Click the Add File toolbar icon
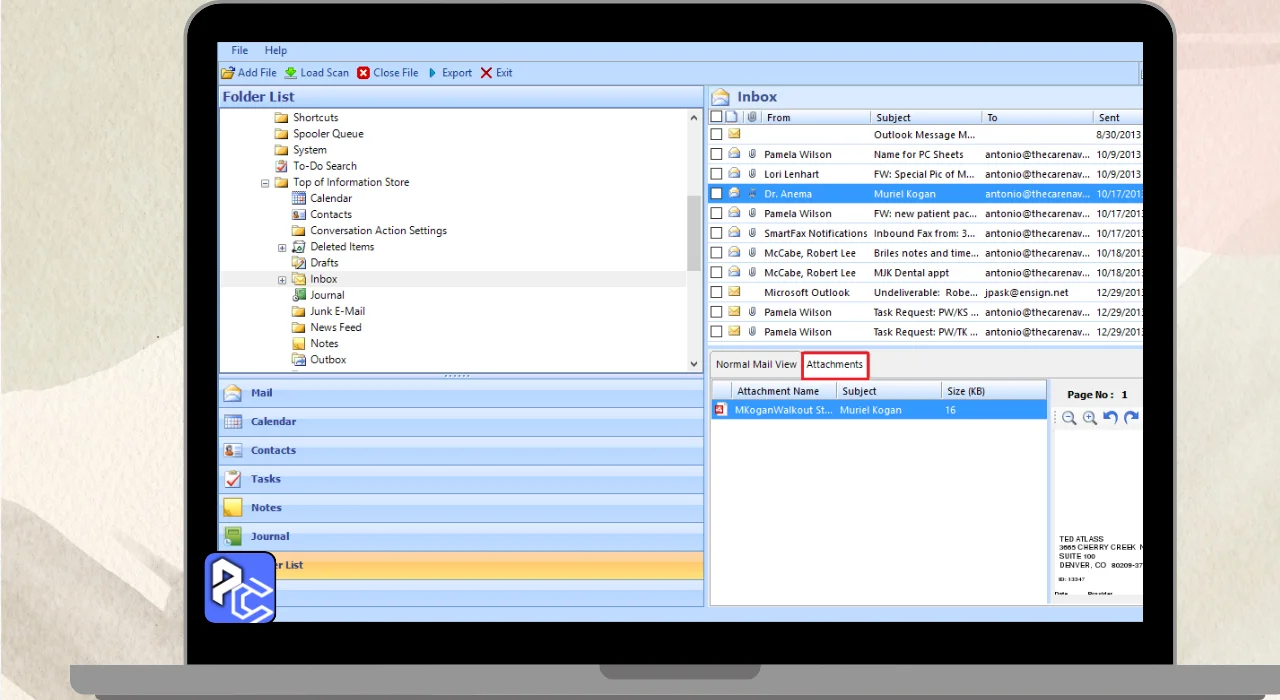1280x700 pixels. pyautogui.click(x=228, y=73)
